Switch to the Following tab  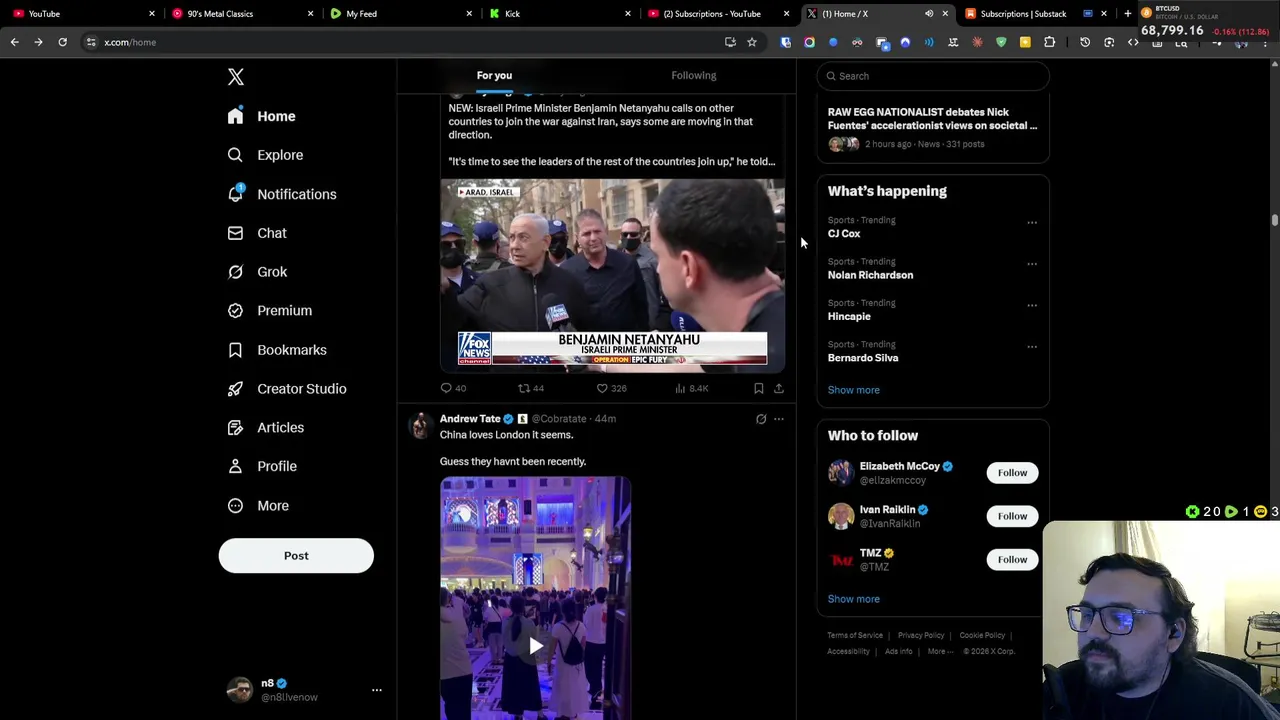tap(693, 75)
